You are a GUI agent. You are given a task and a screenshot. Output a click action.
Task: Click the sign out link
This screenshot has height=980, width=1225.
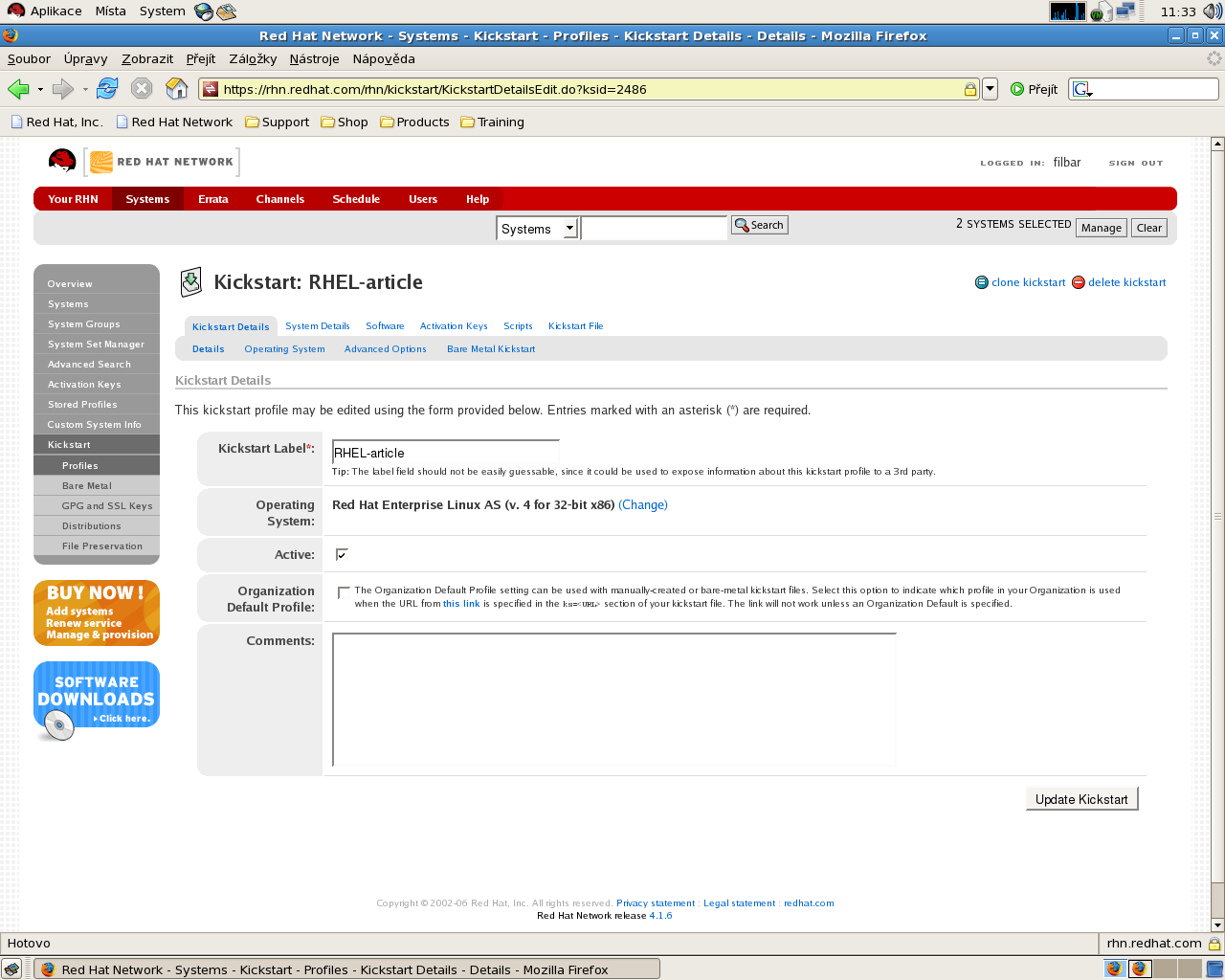click(x=1136, y=163)
